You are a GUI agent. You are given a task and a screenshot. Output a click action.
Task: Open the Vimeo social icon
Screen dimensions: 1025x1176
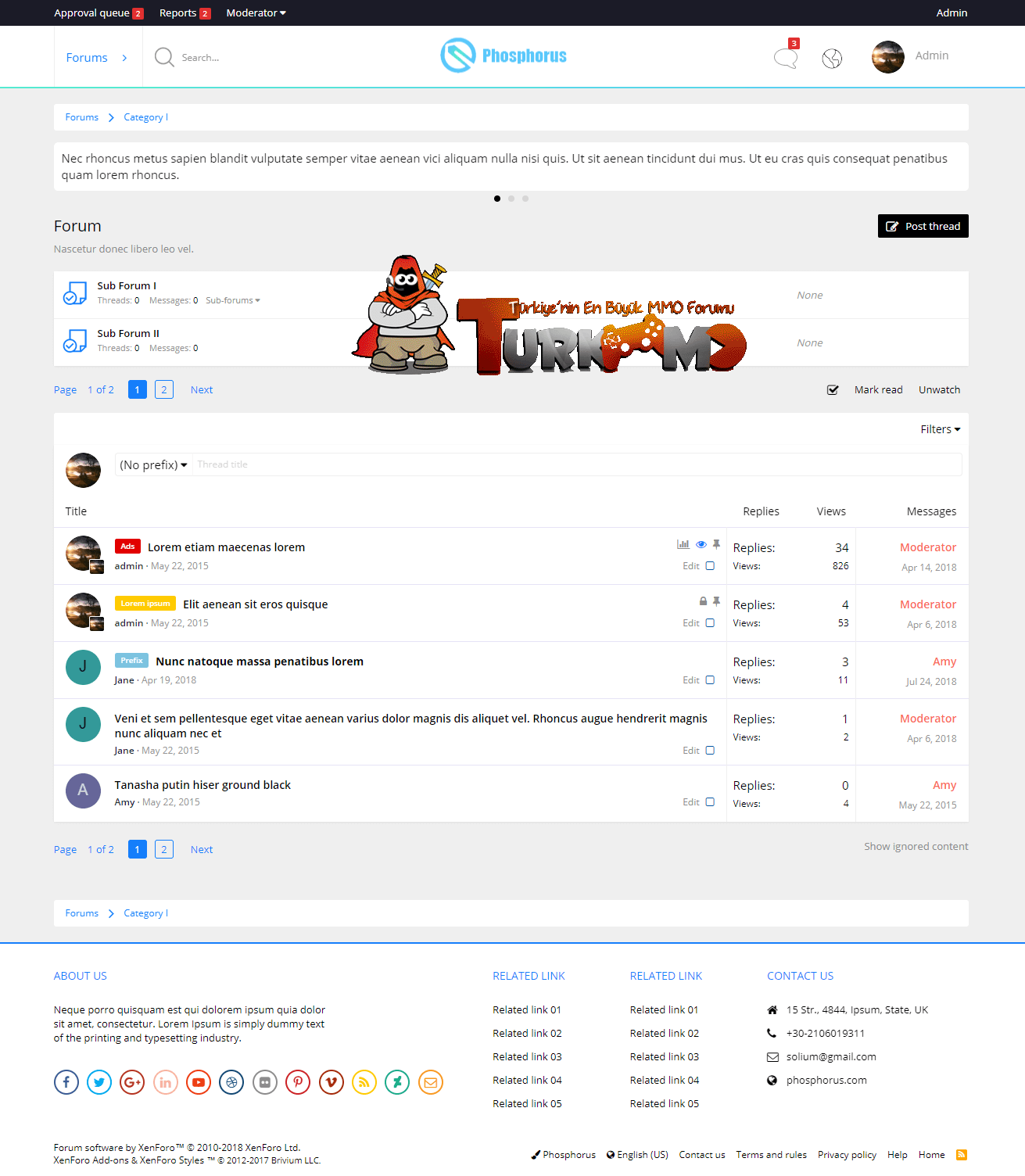332,1082
